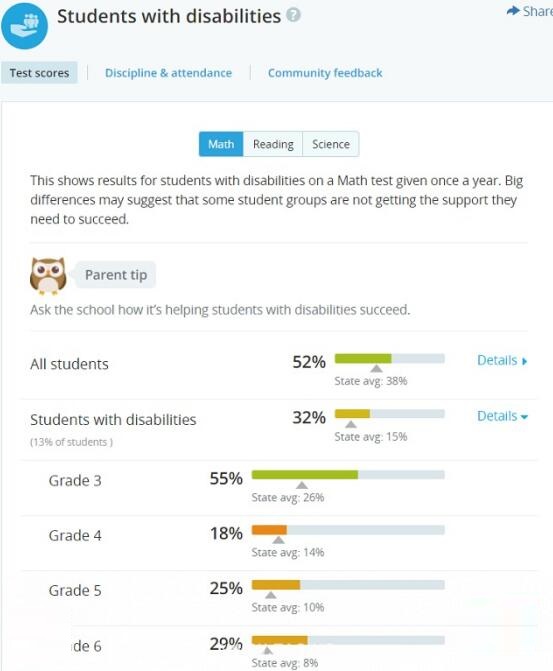Click the Grade 3 green progress bar
The image size is (553, 671).
point(305,475)
